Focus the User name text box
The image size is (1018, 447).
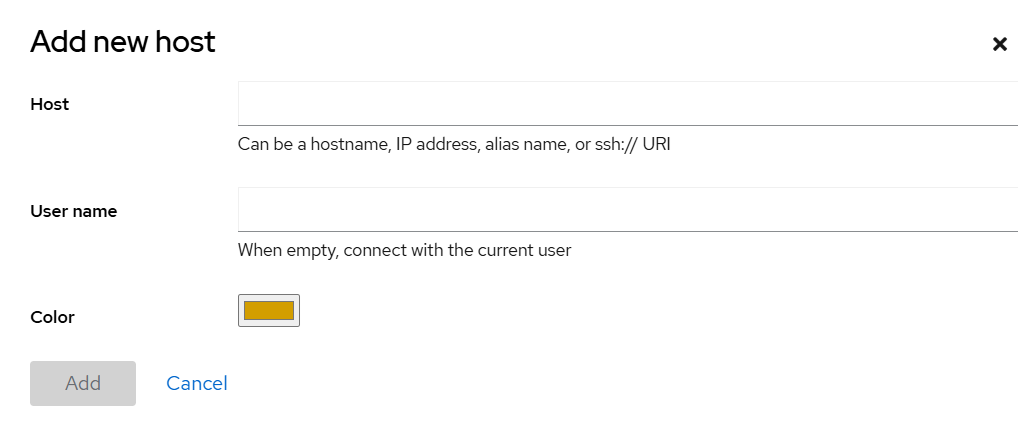(627, 210)
